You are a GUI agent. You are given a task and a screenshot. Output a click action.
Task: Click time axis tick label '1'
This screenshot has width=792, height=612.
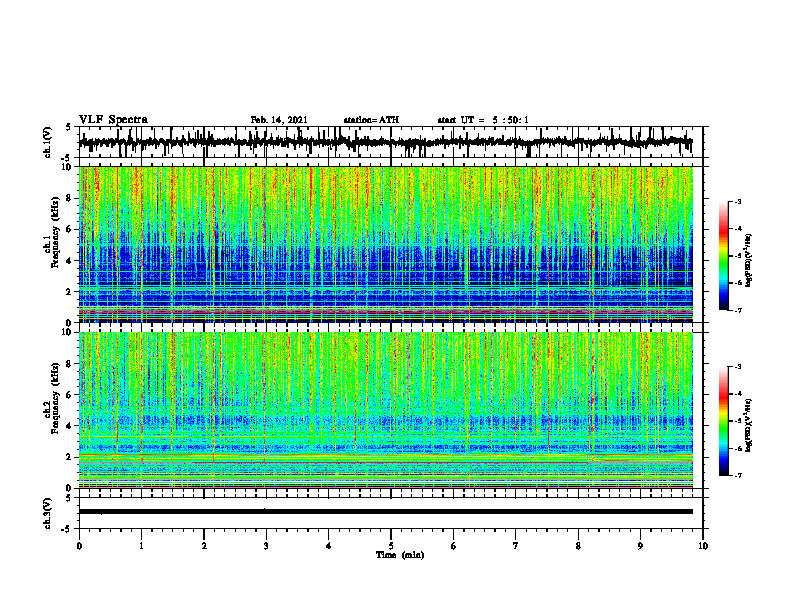(141, 546)
